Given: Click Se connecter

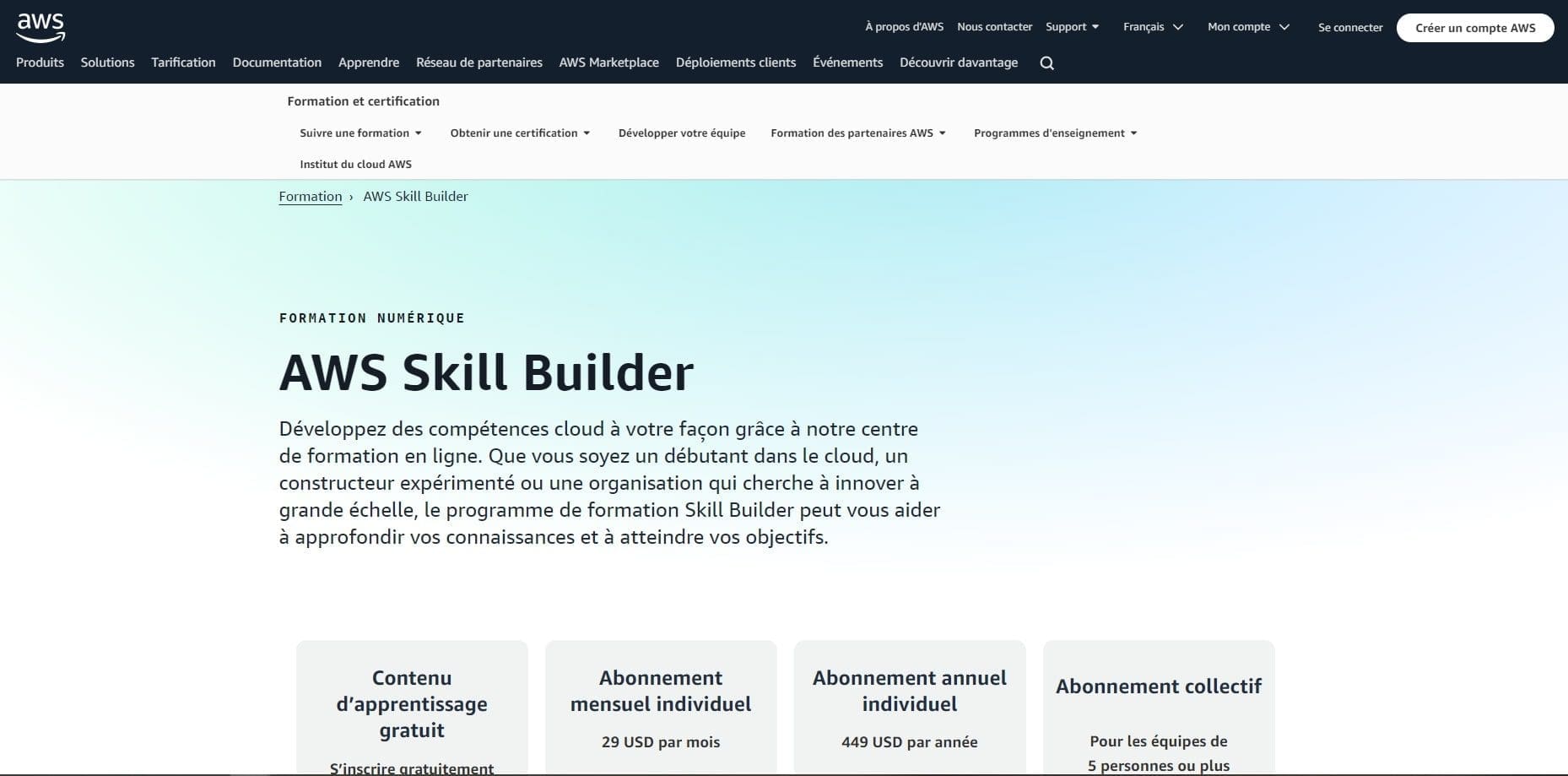Looking at the screenshot, I should 1350,28.
